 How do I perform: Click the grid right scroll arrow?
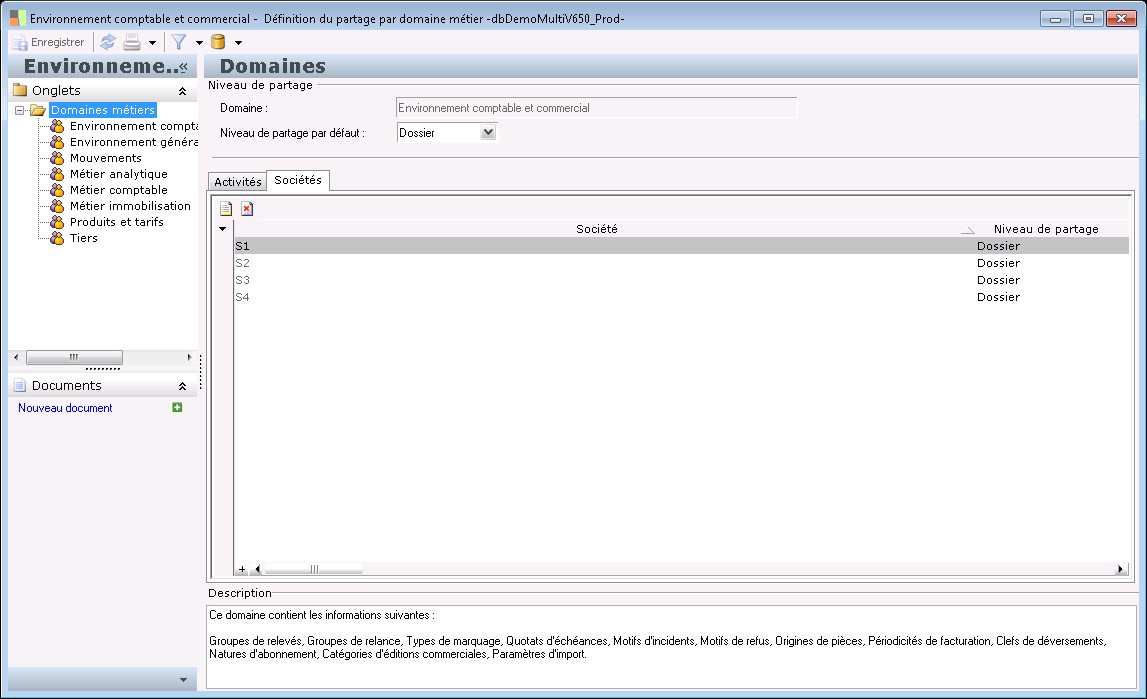[1120, 569]
